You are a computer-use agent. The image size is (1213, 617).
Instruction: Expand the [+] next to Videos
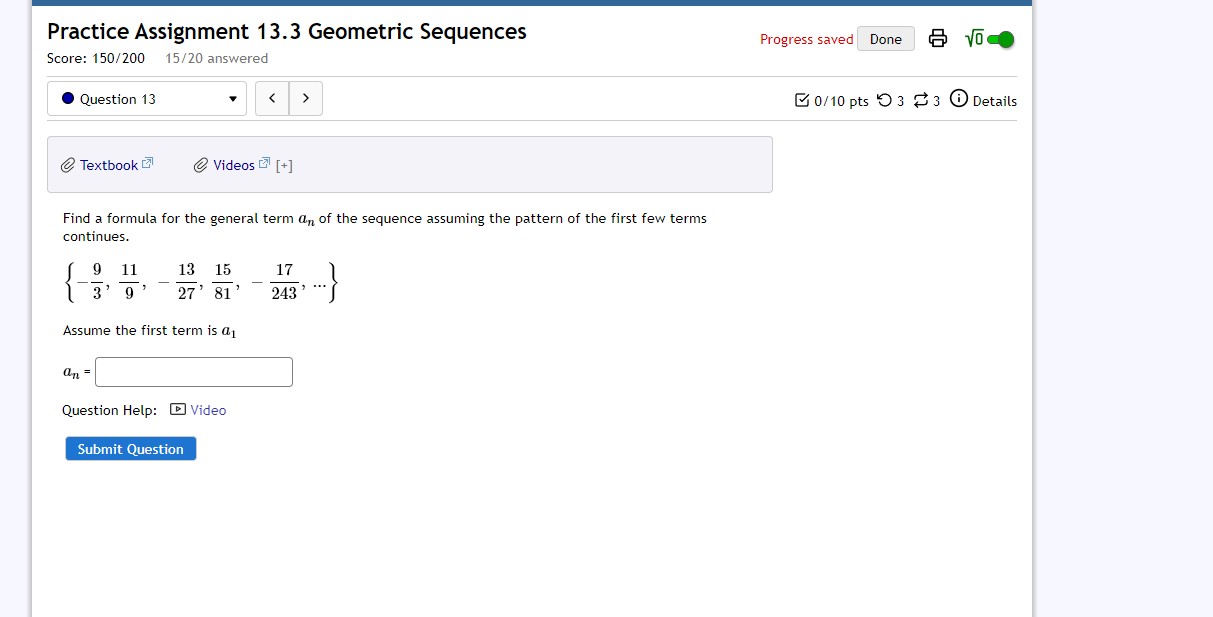(284, 166)
